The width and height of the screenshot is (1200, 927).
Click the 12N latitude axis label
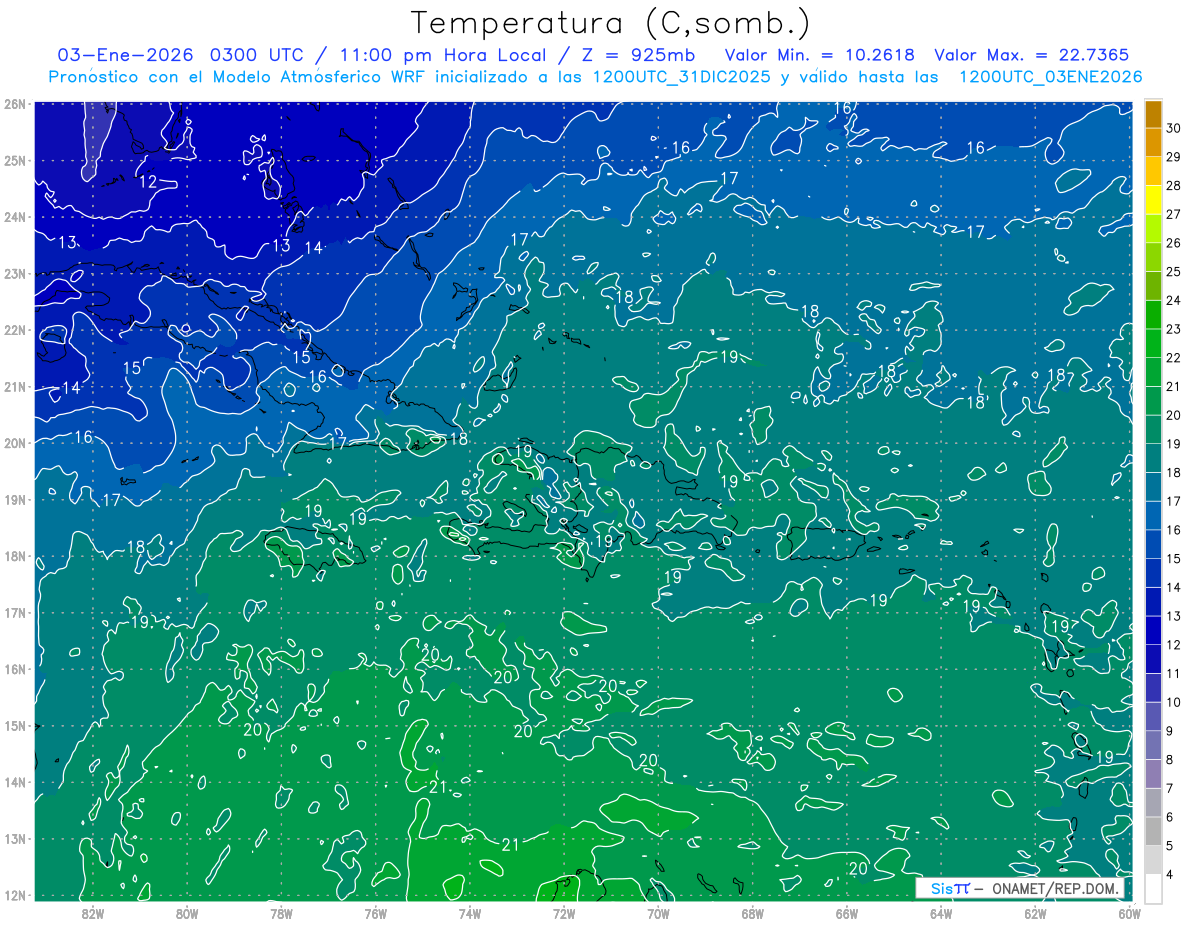click(x=15, y=895)
